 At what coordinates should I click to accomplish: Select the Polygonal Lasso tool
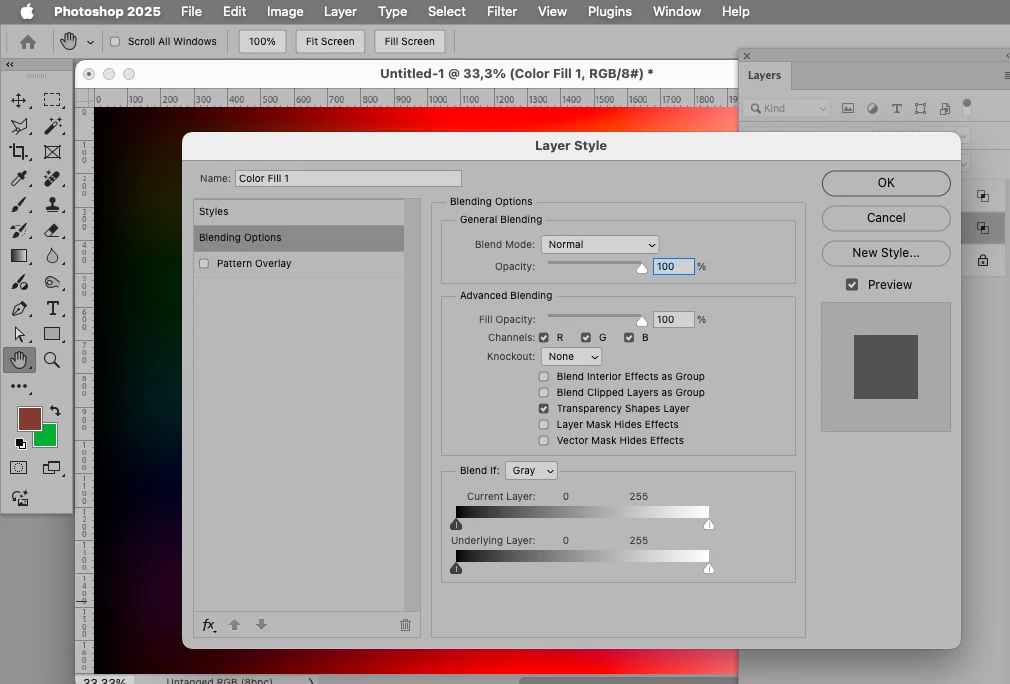click(x=19, y=126)
